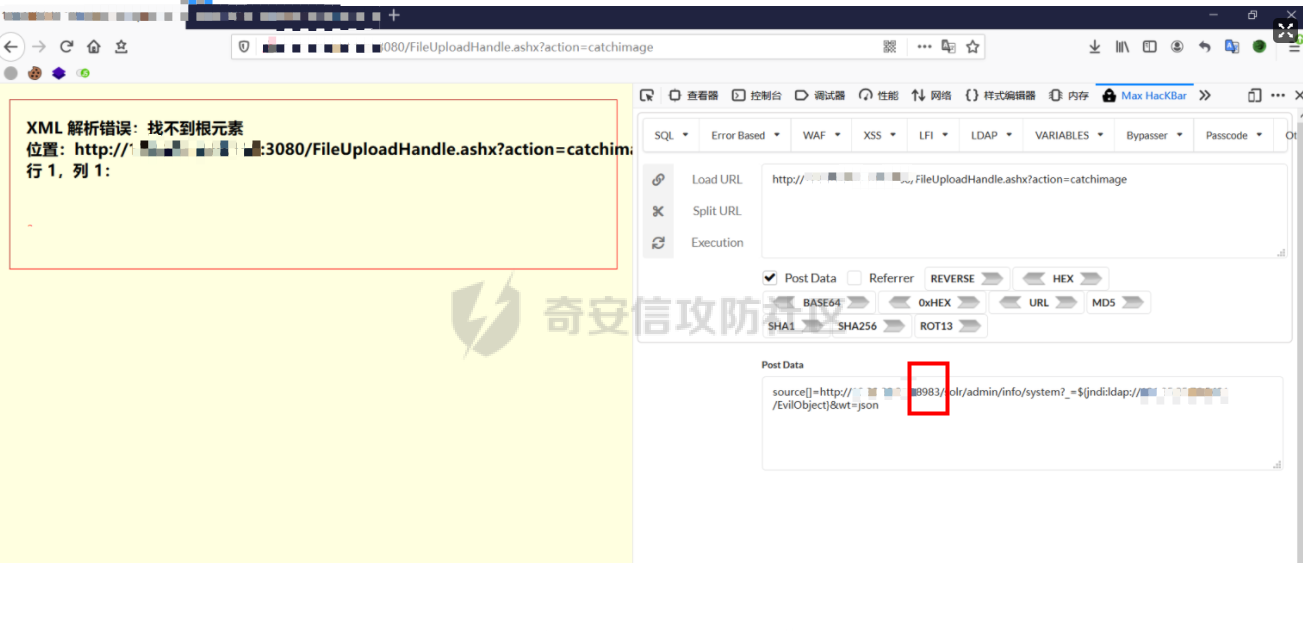
Task: Activate the devtools element picker icon
Action: pos(647,96)
